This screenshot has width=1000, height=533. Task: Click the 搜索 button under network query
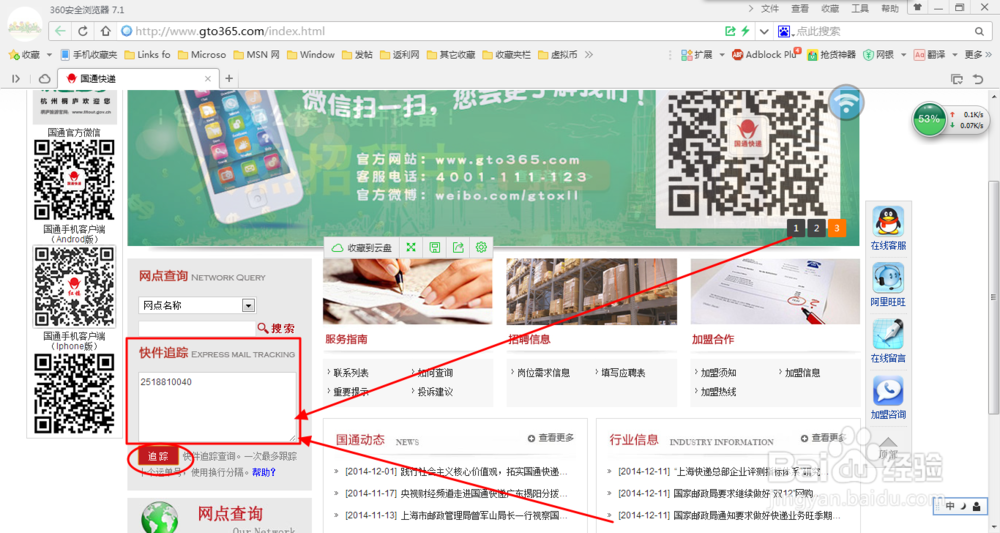coord(276,328)
